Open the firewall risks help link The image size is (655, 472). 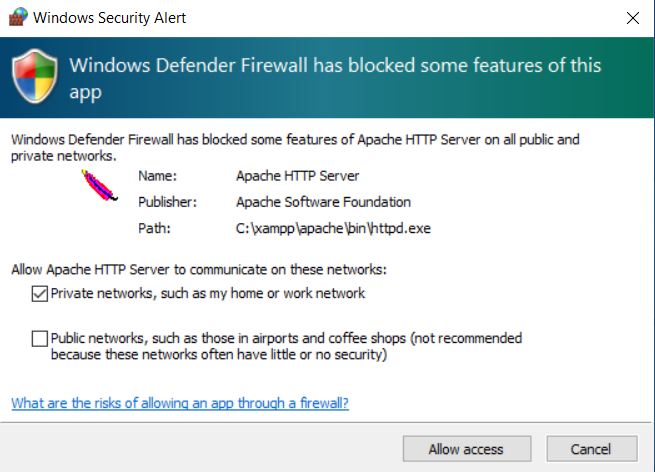pos(180,403)
